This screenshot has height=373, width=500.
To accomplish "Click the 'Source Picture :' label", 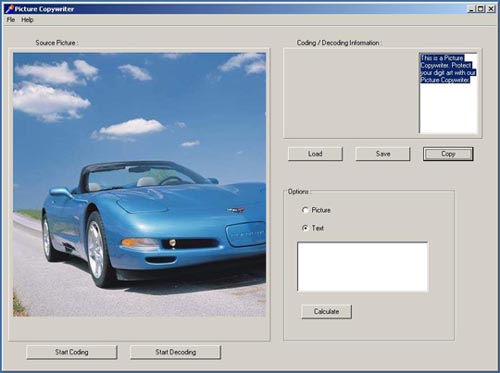I will (x=57, y=43).
